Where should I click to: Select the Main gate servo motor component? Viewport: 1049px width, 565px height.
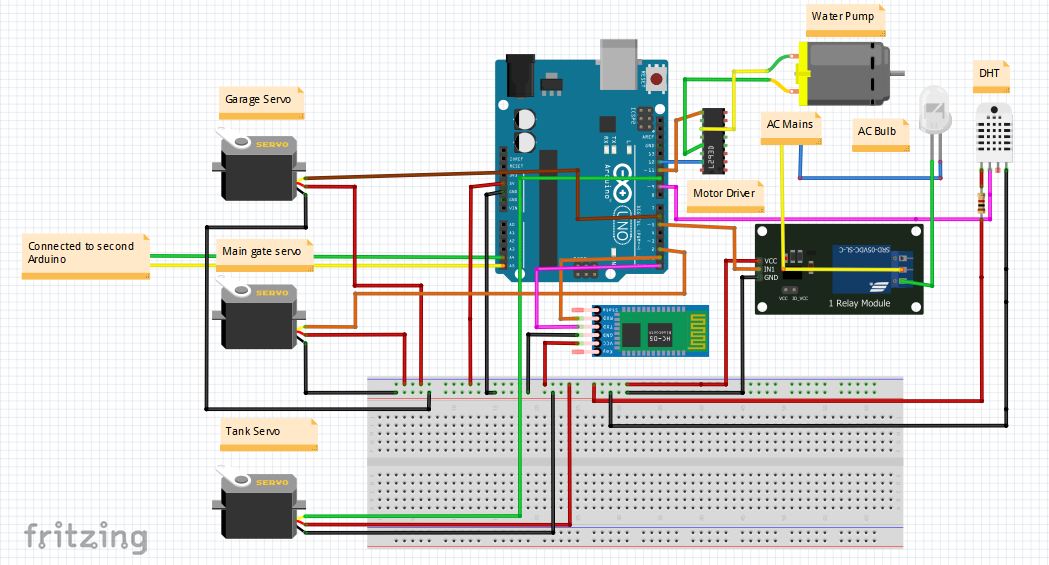tap(259, 312)
